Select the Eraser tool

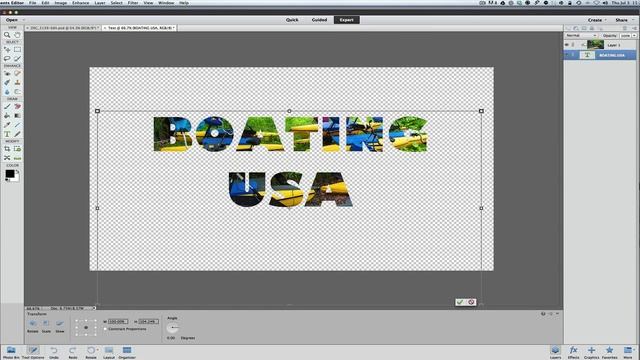(17, 107)
